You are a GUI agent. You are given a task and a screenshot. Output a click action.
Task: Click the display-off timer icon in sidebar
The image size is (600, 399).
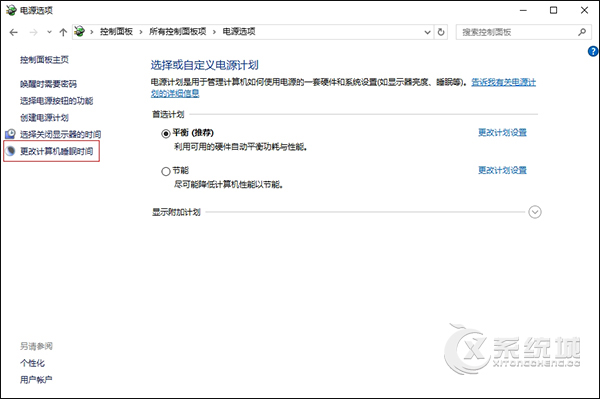(10, 134)
